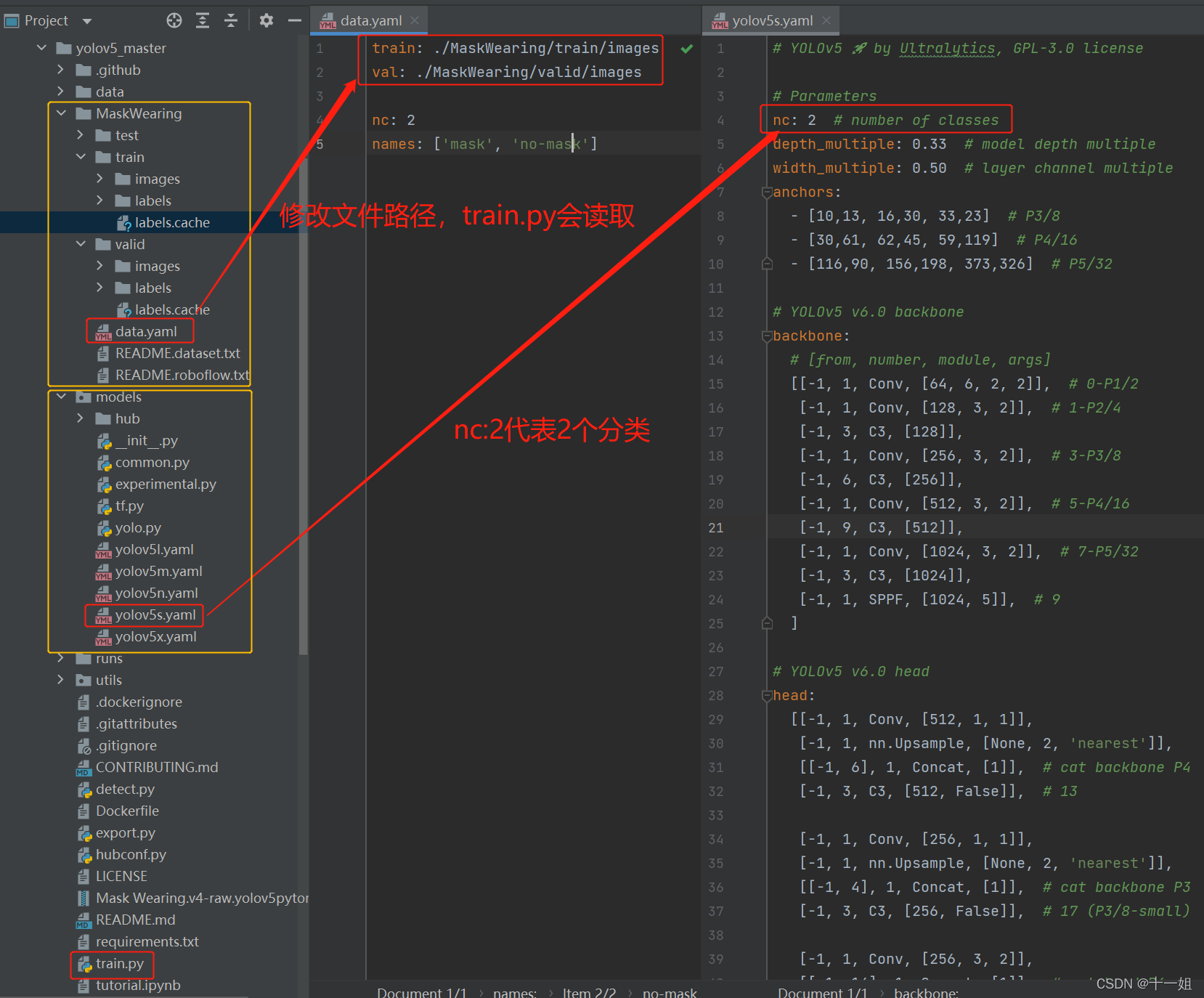
Task: Open data.yaml file icon in tree
Action: [103, 332]
